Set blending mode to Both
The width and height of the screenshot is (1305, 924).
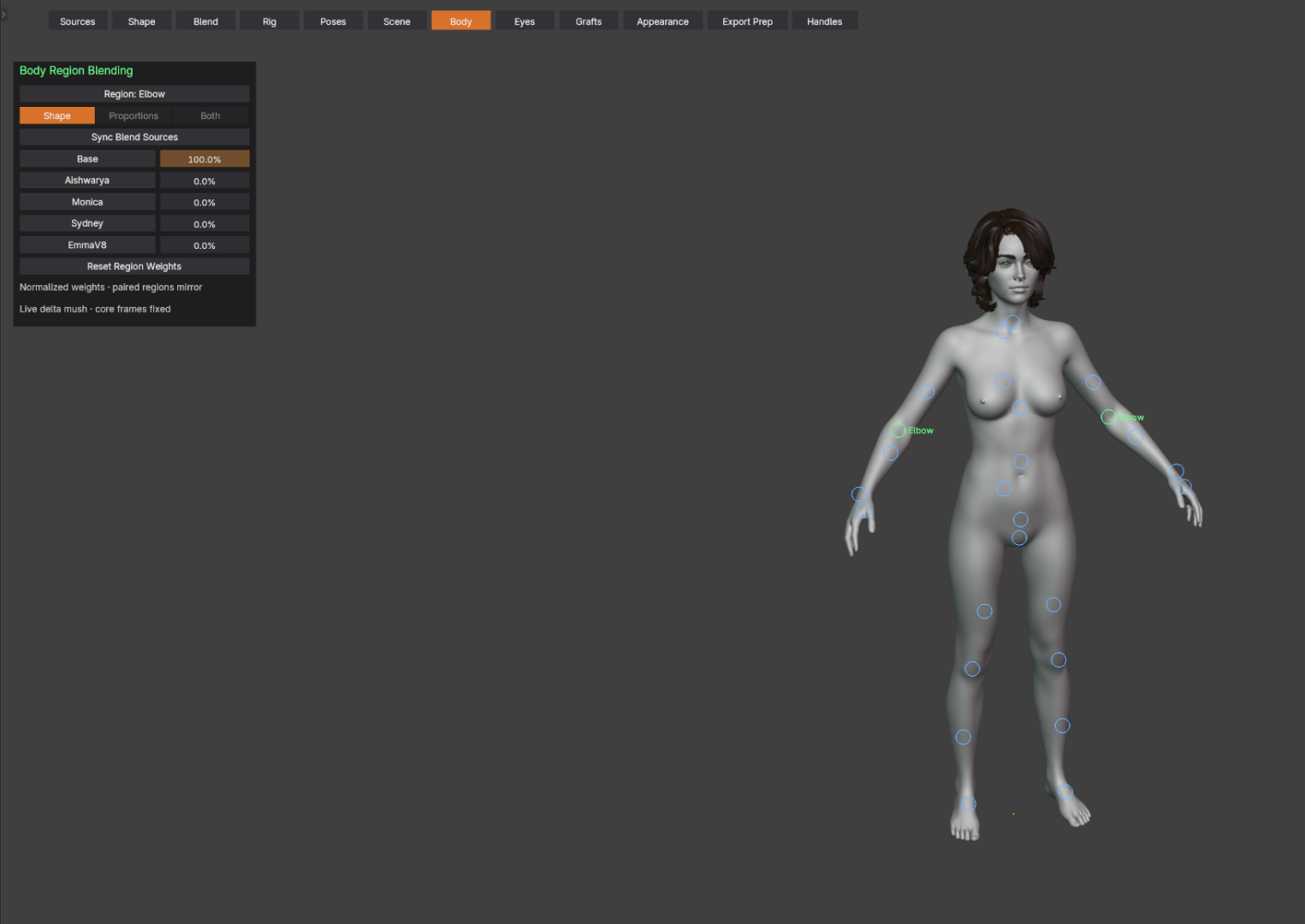pyautogui.click(x=211, y=115)
